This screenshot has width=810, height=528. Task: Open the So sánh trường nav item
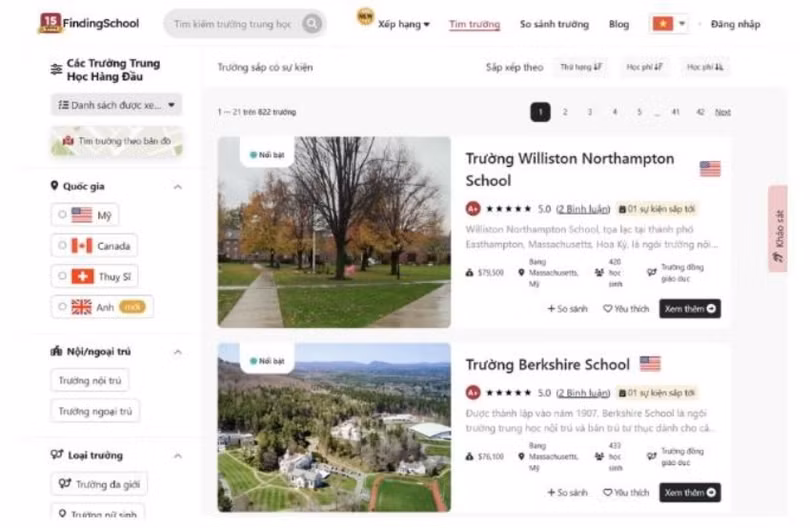(x=554, y=24)
